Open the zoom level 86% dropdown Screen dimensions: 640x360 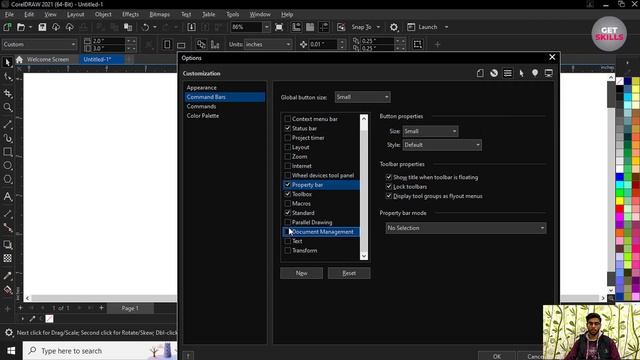pyautogui.click(x=266, y=27)
